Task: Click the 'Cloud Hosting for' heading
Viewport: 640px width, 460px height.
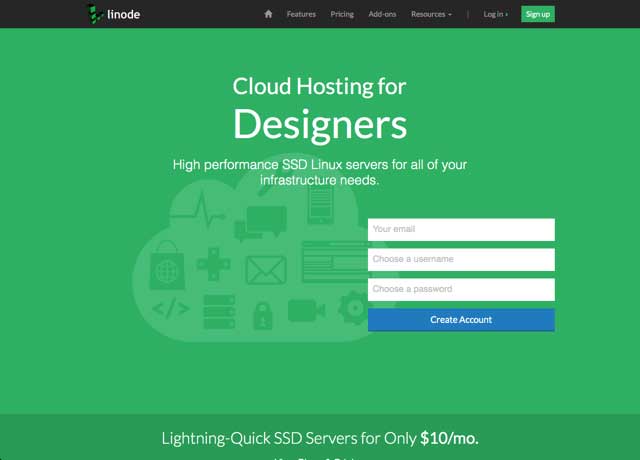Action: [319, 87]
